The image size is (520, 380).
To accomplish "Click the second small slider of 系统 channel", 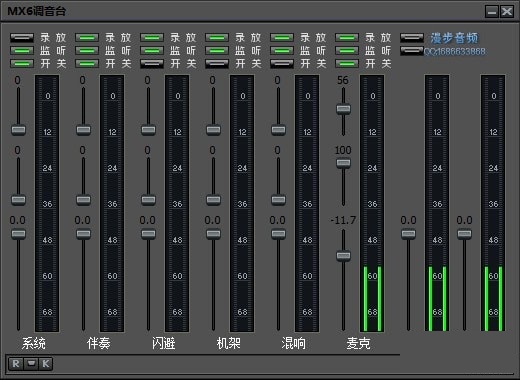I will [18, 200].
